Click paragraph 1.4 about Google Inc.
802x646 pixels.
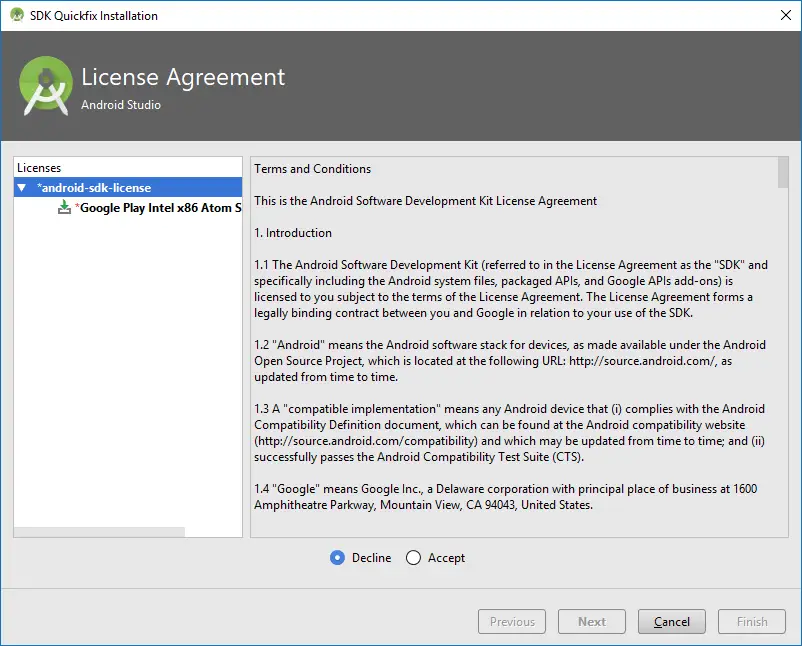[x=505, y=497]
